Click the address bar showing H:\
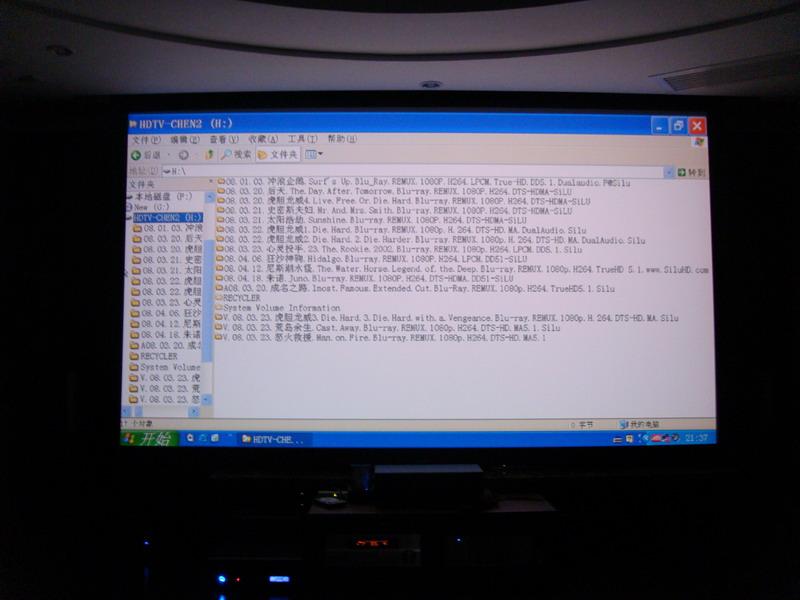 pos(412,171)
